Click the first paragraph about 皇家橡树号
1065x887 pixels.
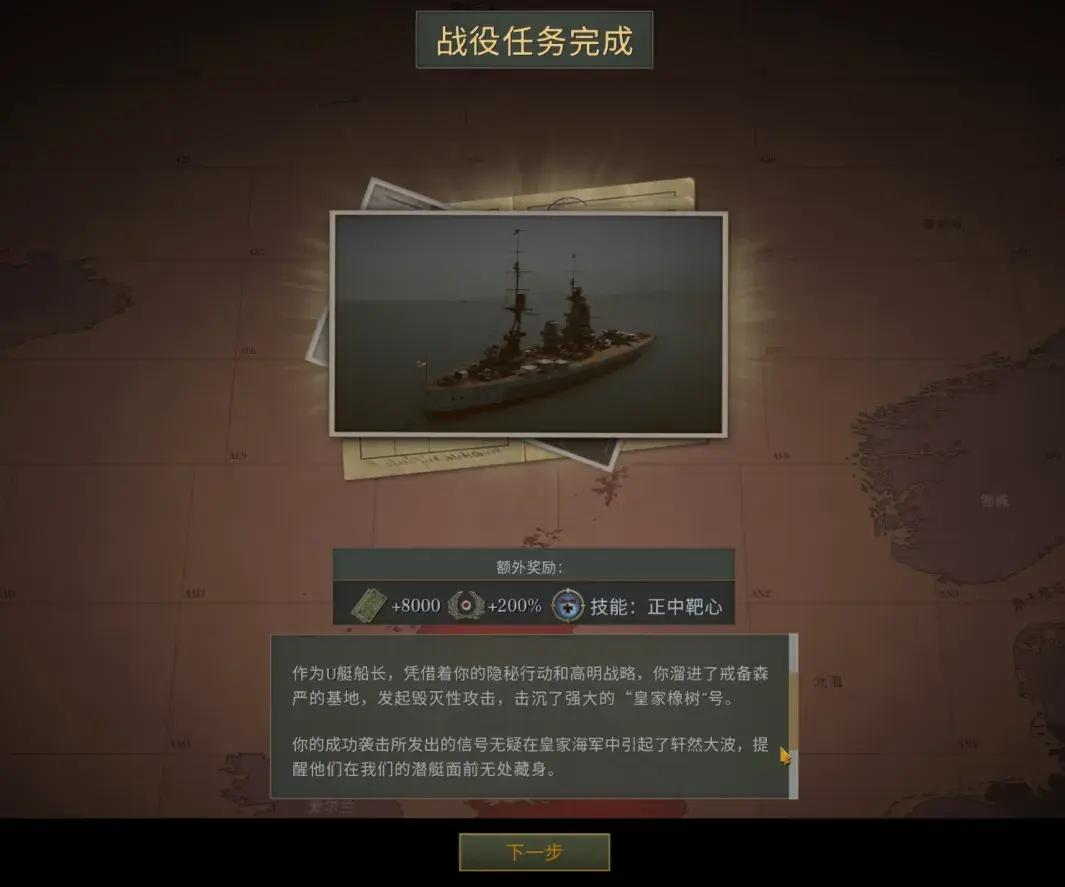530,686
